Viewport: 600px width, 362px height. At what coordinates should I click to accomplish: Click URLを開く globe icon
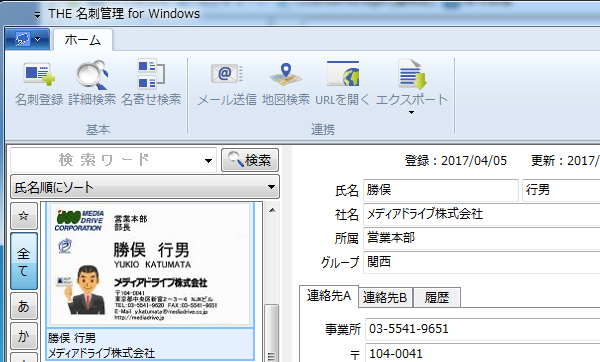[x=343, y=73]
